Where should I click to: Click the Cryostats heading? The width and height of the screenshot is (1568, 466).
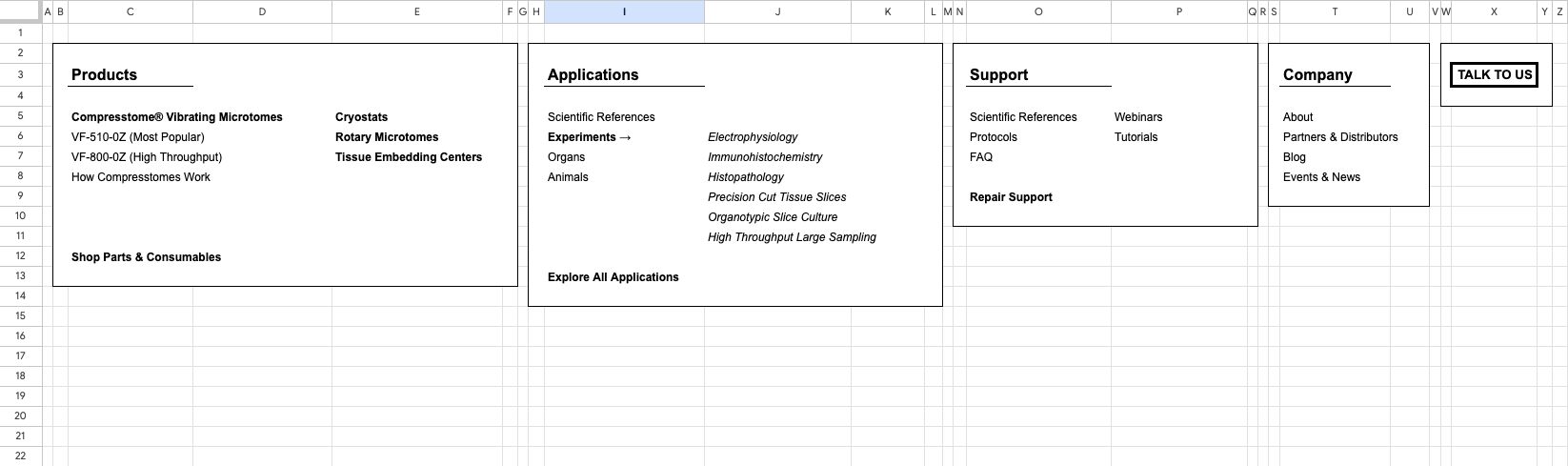tap(361, 117)
